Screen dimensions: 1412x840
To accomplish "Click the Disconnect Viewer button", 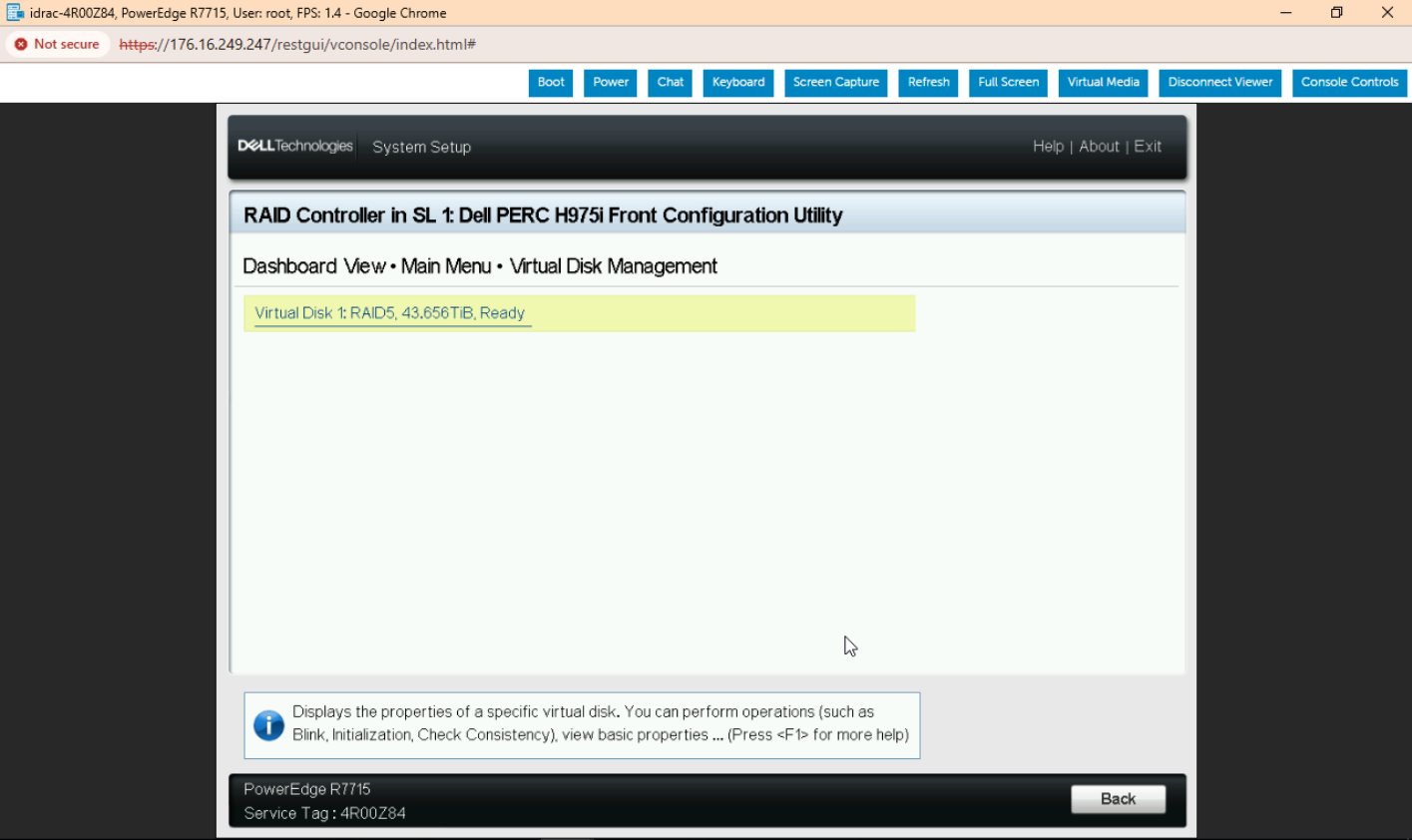I will pyautogui.click(x=1220, y=83).
